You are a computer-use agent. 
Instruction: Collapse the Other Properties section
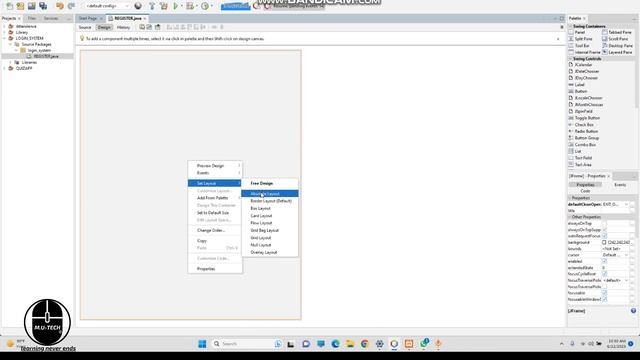coord(570,217)
